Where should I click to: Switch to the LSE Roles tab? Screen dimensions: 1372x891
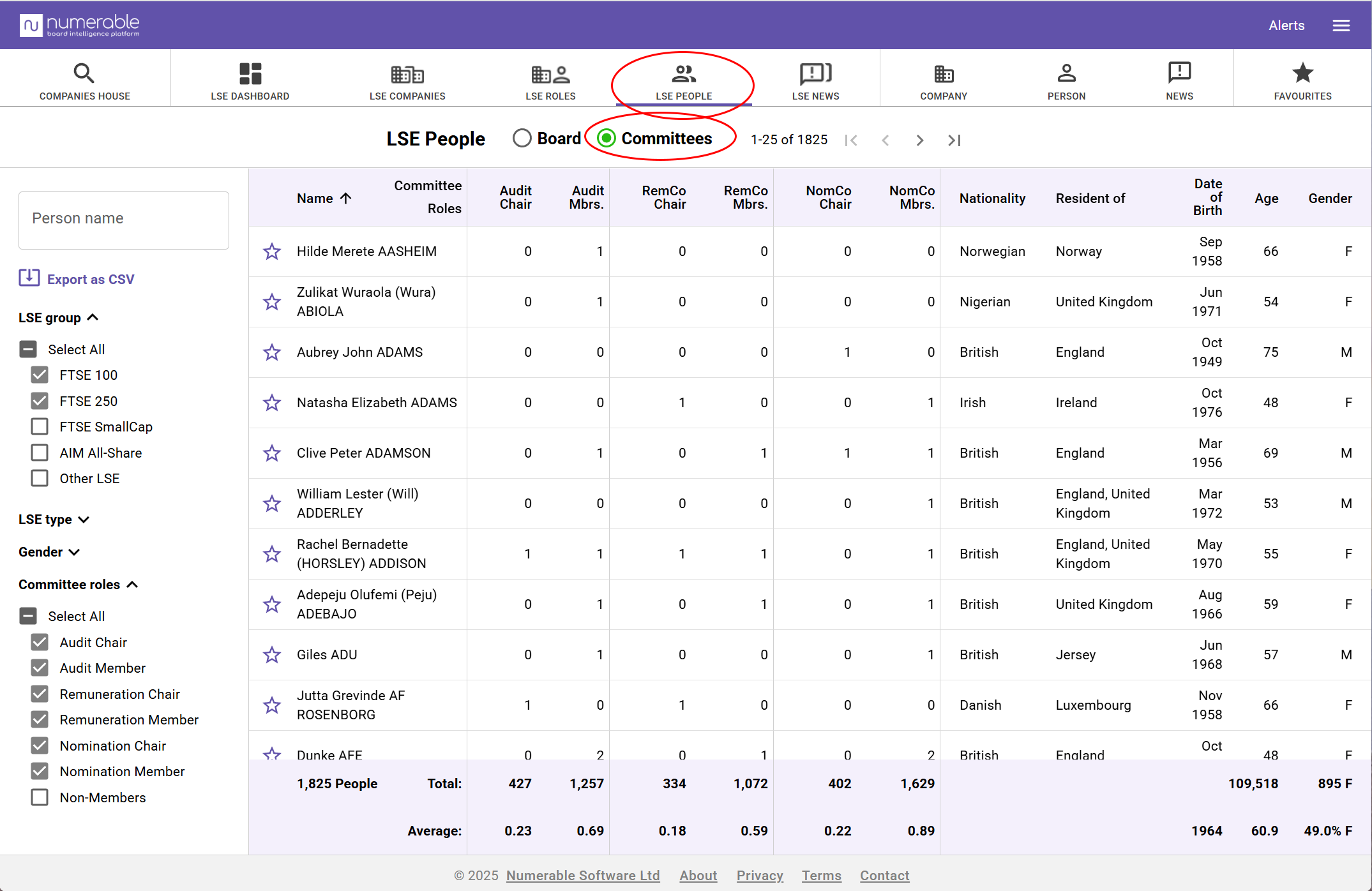pyautogui.click(x=550, y=81)
